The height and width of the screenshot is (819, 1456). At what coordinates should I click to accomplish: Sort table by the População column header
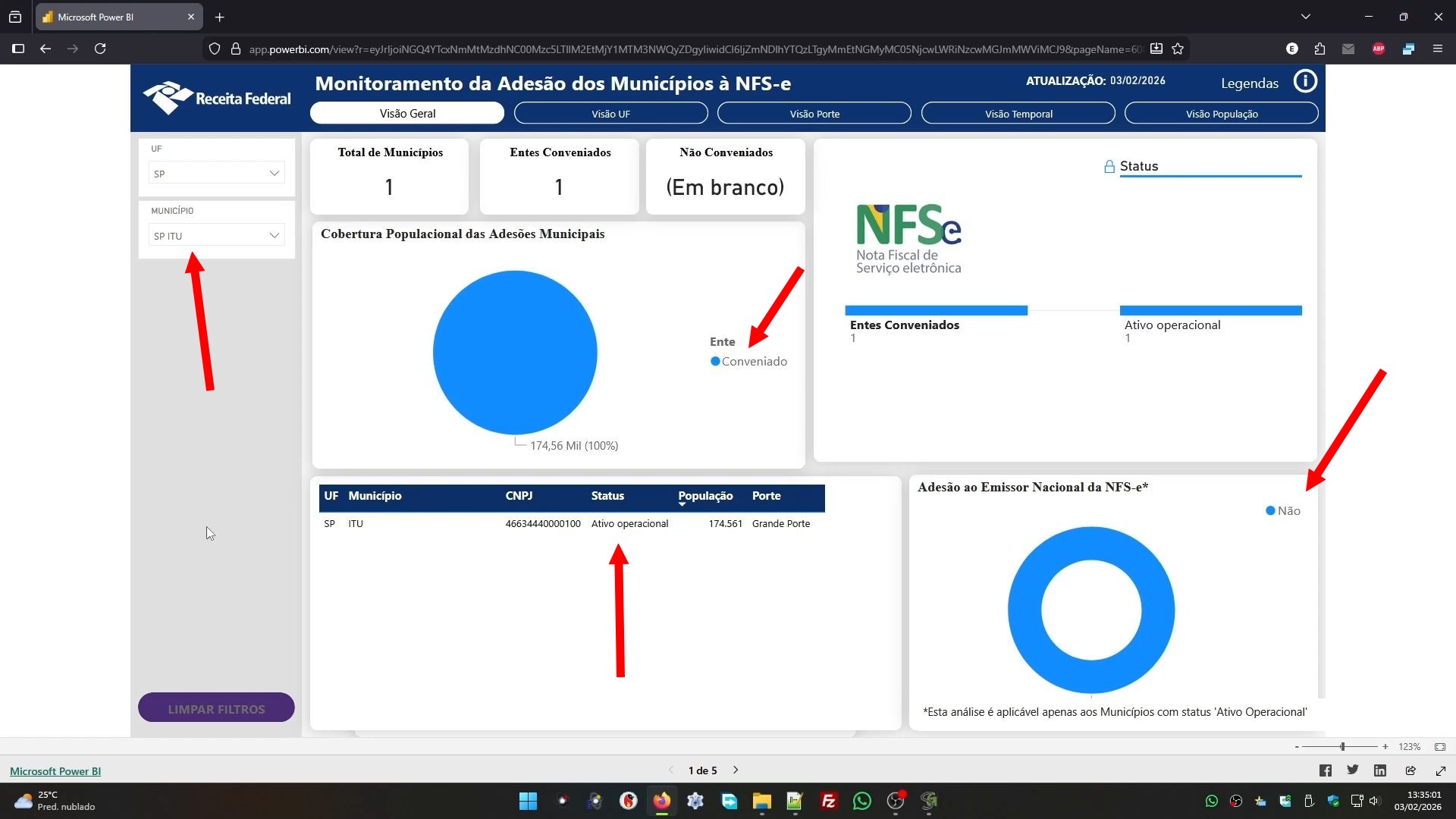tap(704, 496)
